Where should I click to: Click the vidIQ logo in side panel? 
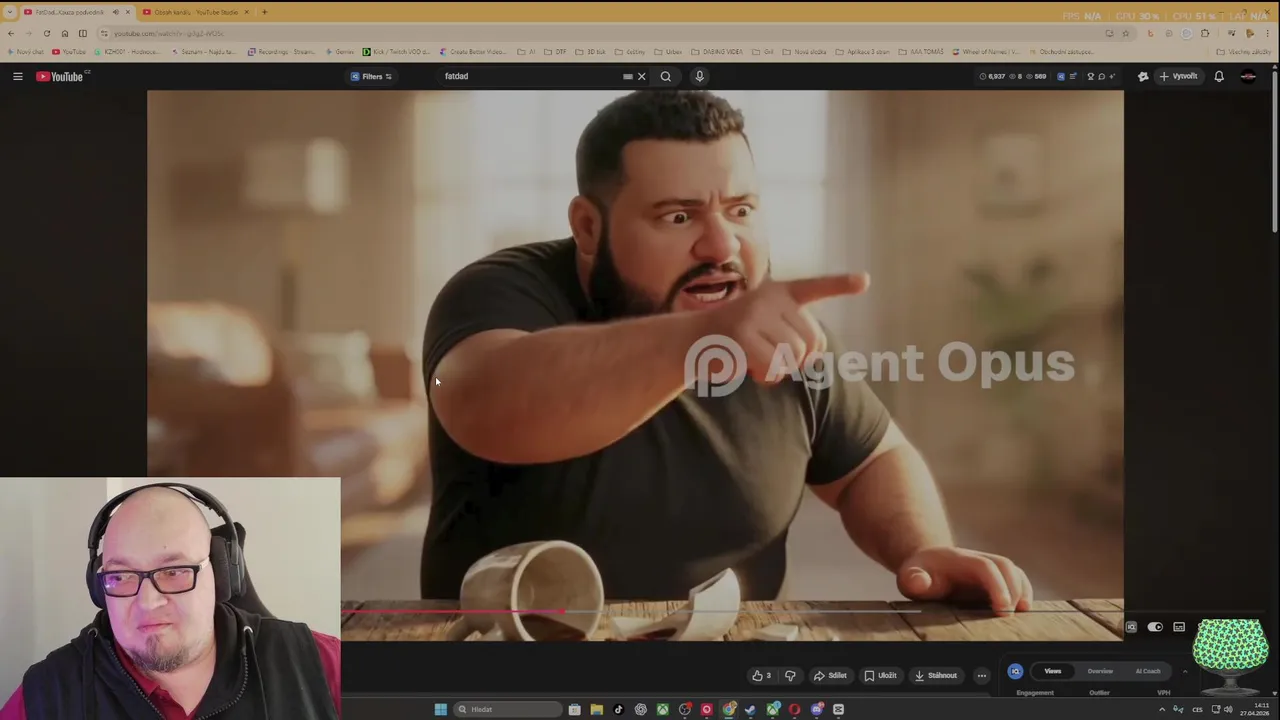pos(1015,672)
